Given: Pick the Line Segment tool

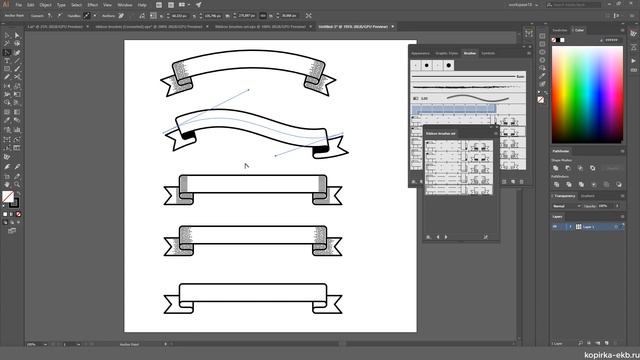Looking at the screenshot, I should coord(17,61).
